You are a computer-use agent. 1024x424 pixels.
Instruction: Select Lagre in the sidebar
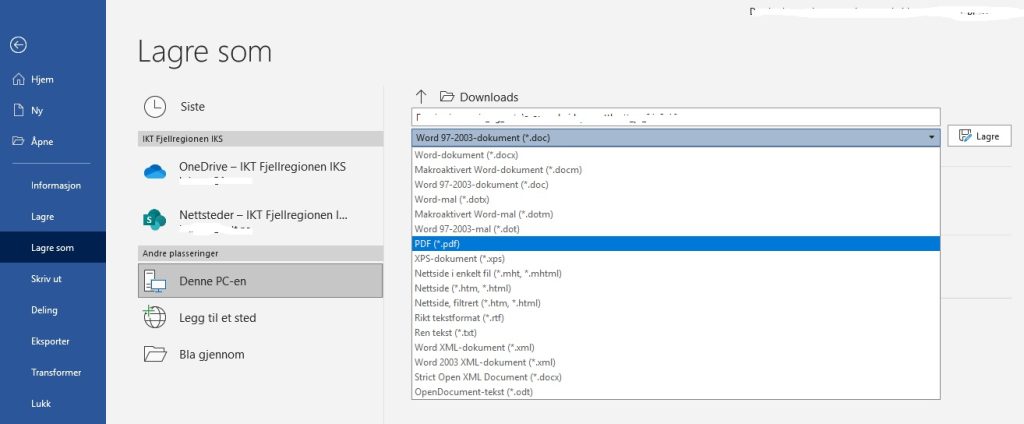pos(42,217)
